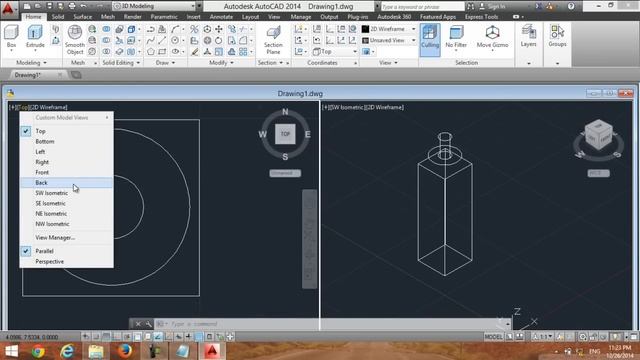
Task: Click the Drawing1 file tab
Action: (37, 75)
